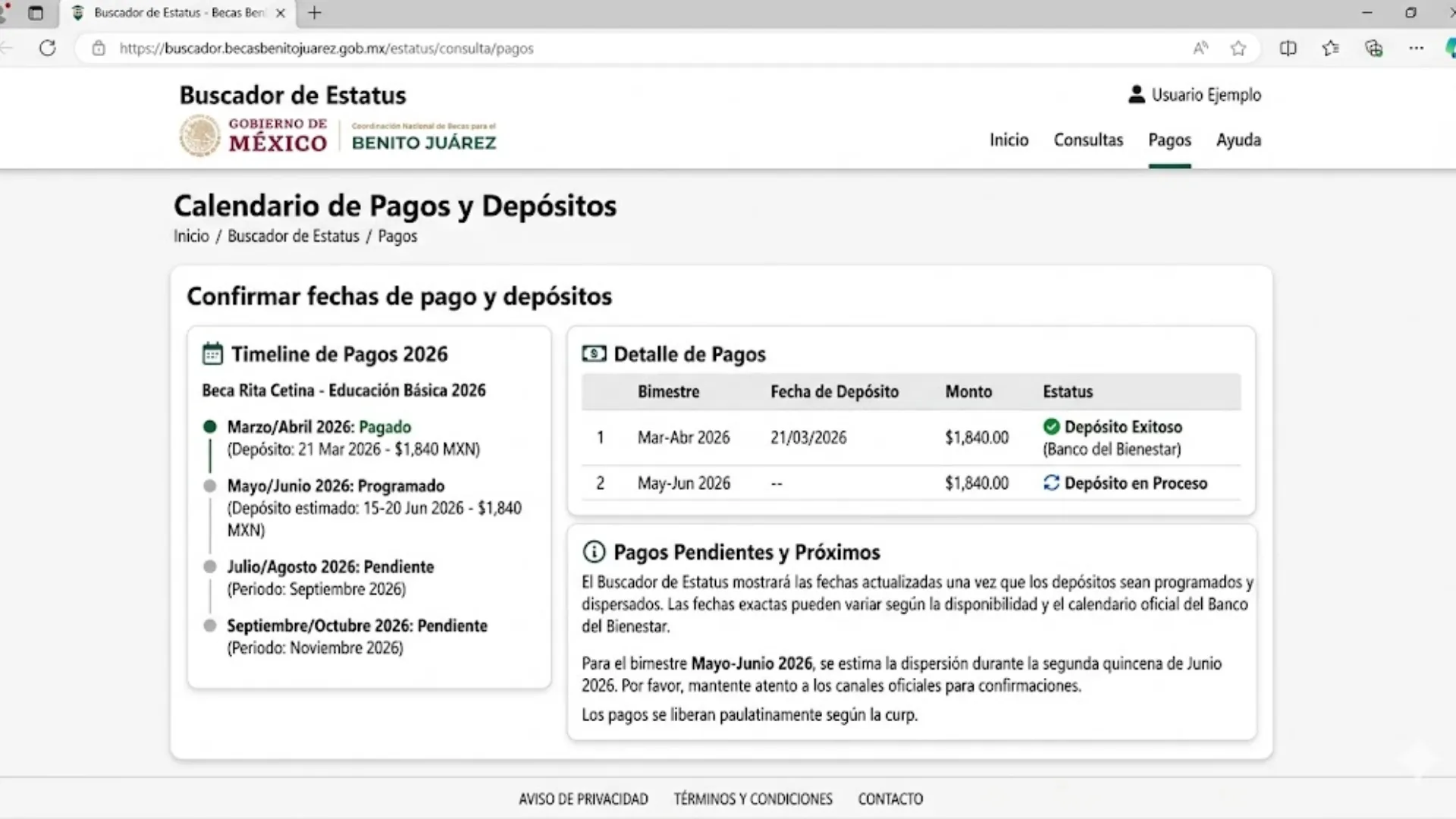The width and height of the screenshot is (1456, 819).
Task: Click the Bimestre column header
Action: coord(668,392)
